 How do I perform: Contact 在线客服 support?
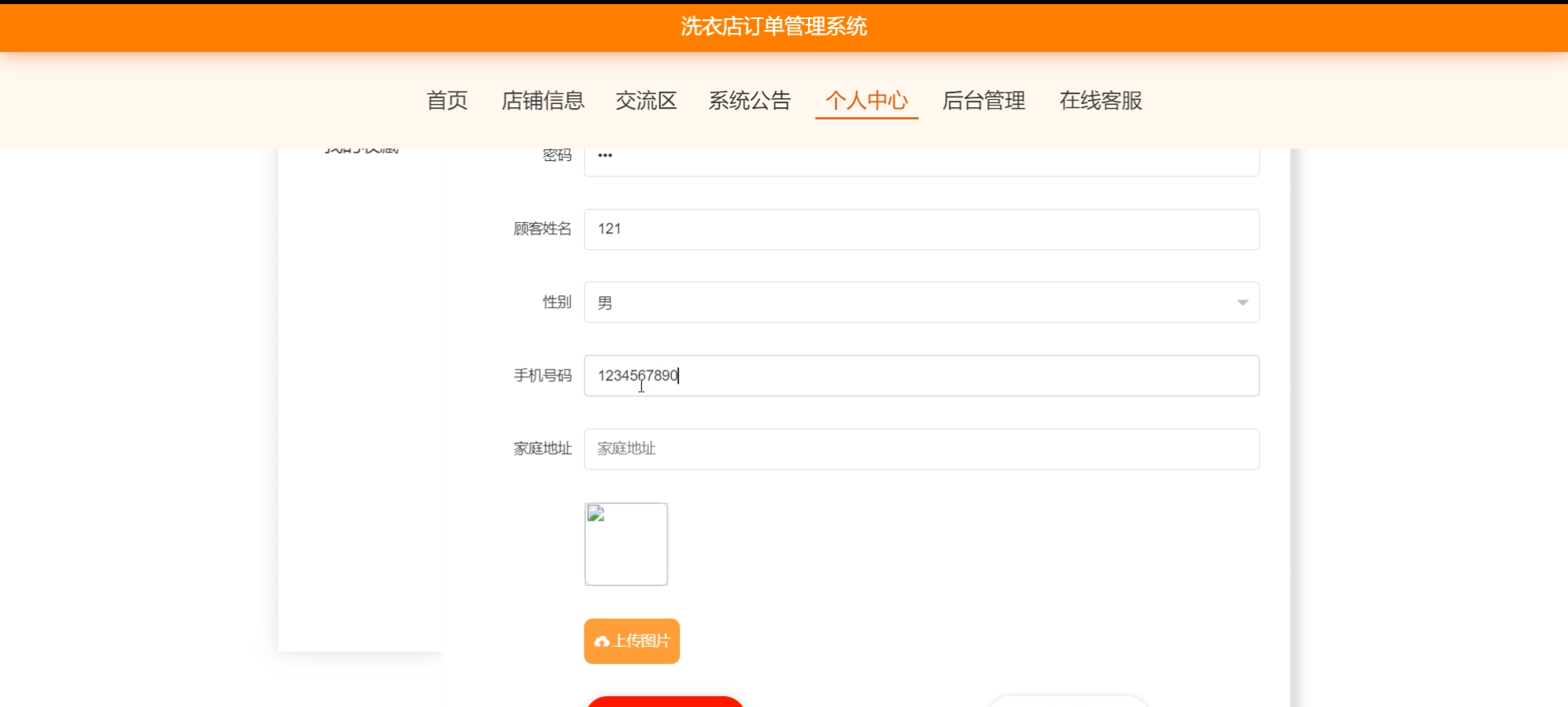(1101, 101)
